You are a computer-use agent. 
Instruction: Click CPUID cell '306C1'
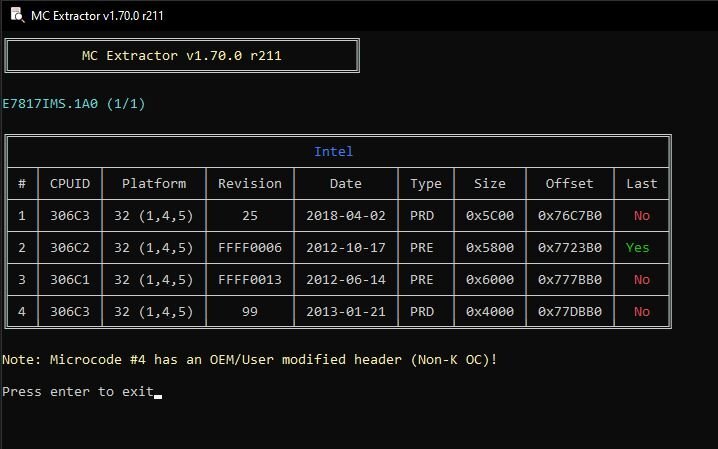click(x=70, y=280)
